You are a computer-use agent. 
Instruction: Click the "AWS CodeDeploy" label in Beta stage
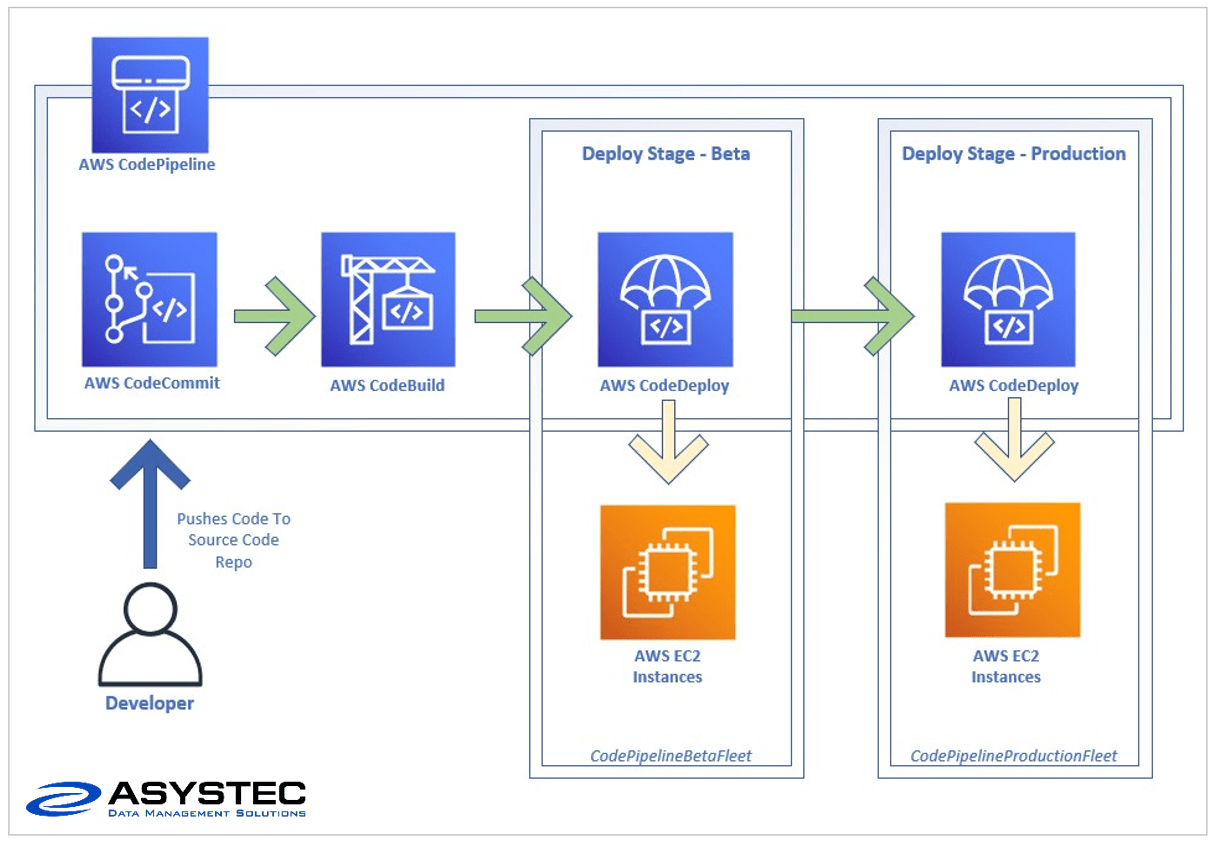tap(665, 385)
